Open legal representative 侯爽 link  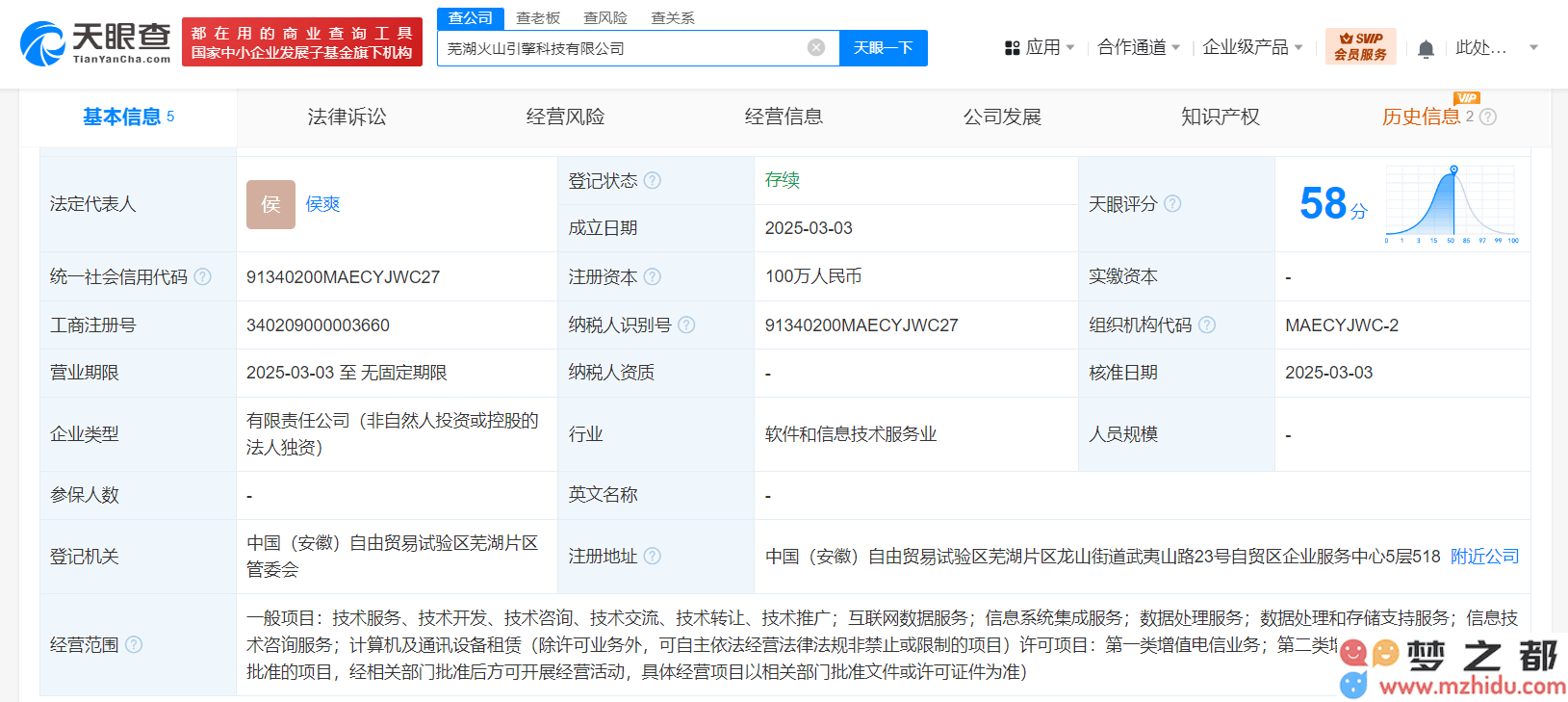click(x=322, y=204)
